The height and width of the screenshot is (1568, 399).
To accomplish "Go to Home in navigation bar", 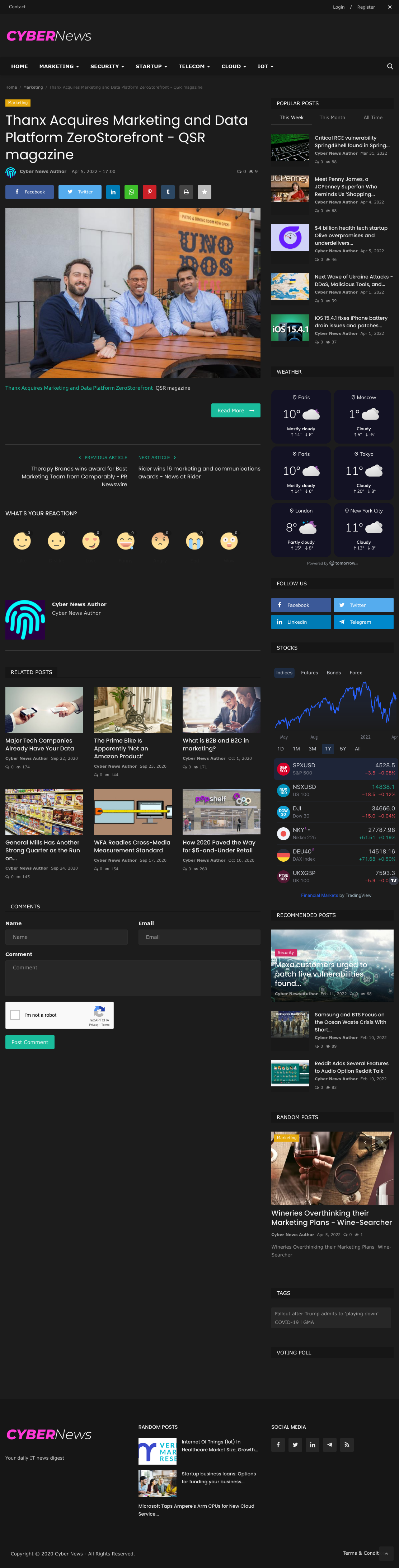I will 19,66.
